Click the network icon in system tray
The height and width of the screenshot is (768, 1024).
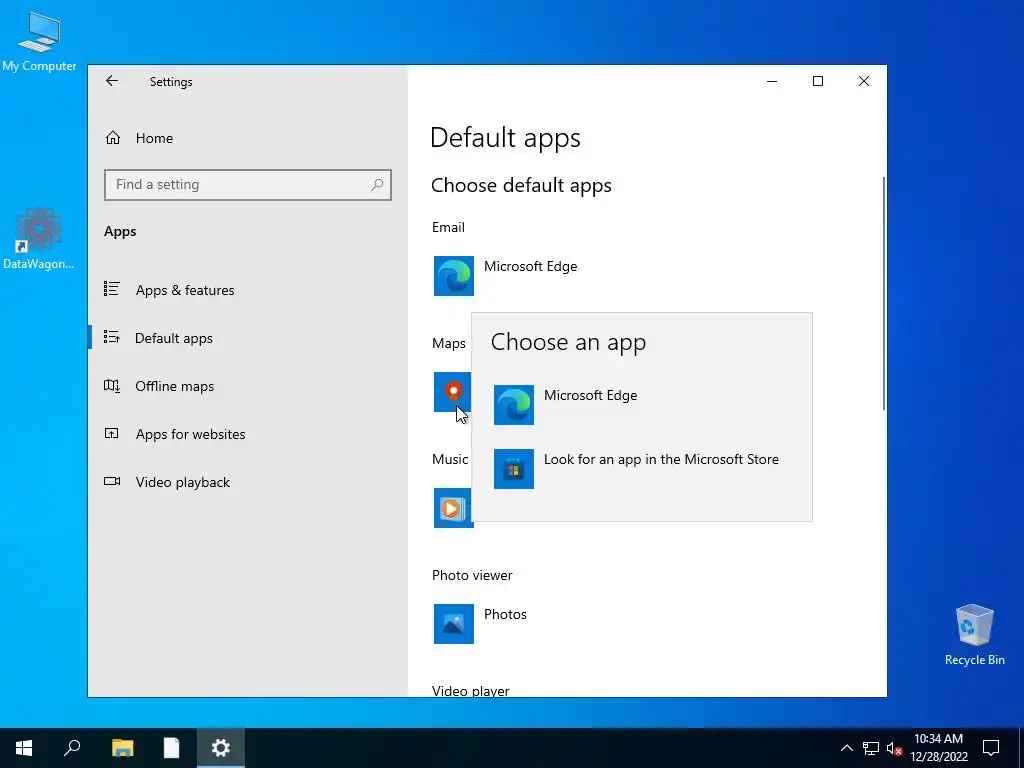871,748
